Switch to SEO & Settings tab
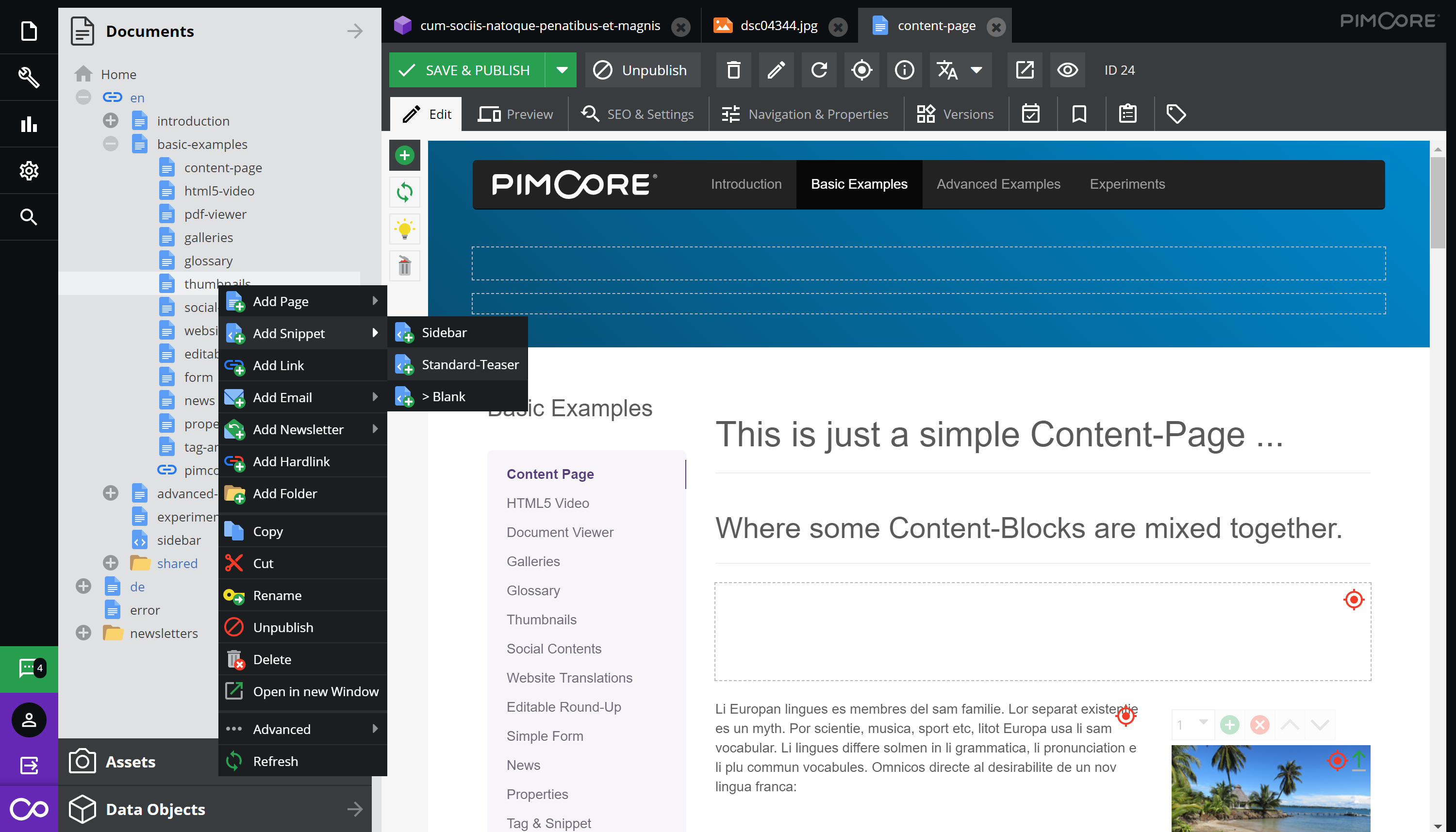 coord(638,114)
